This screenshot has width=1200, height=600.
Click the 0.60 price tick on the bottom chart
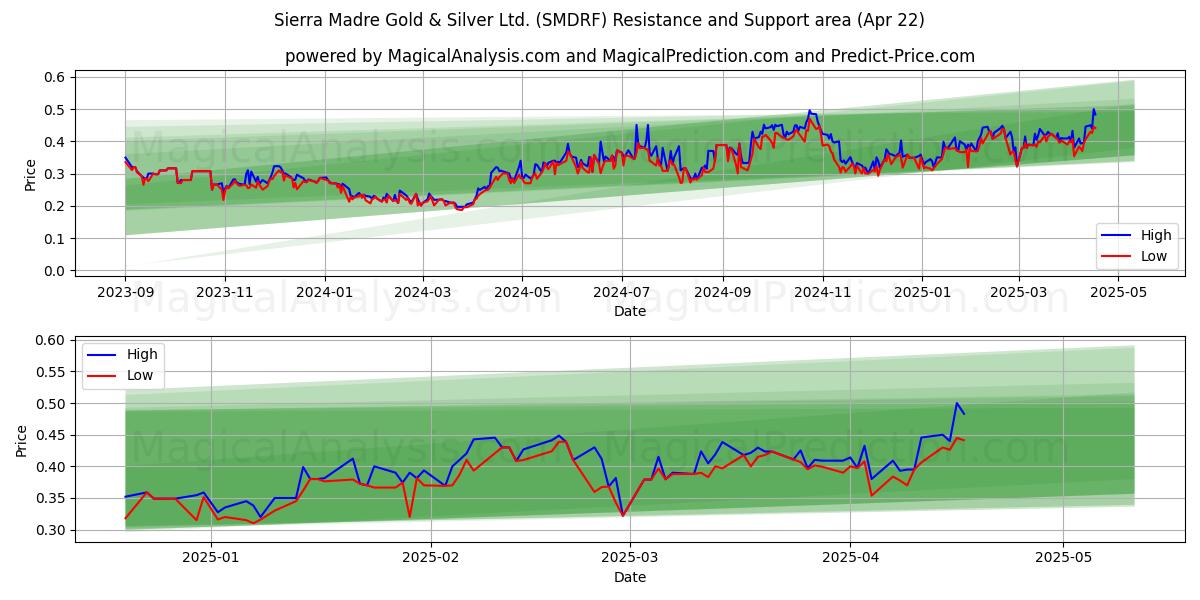51,341
